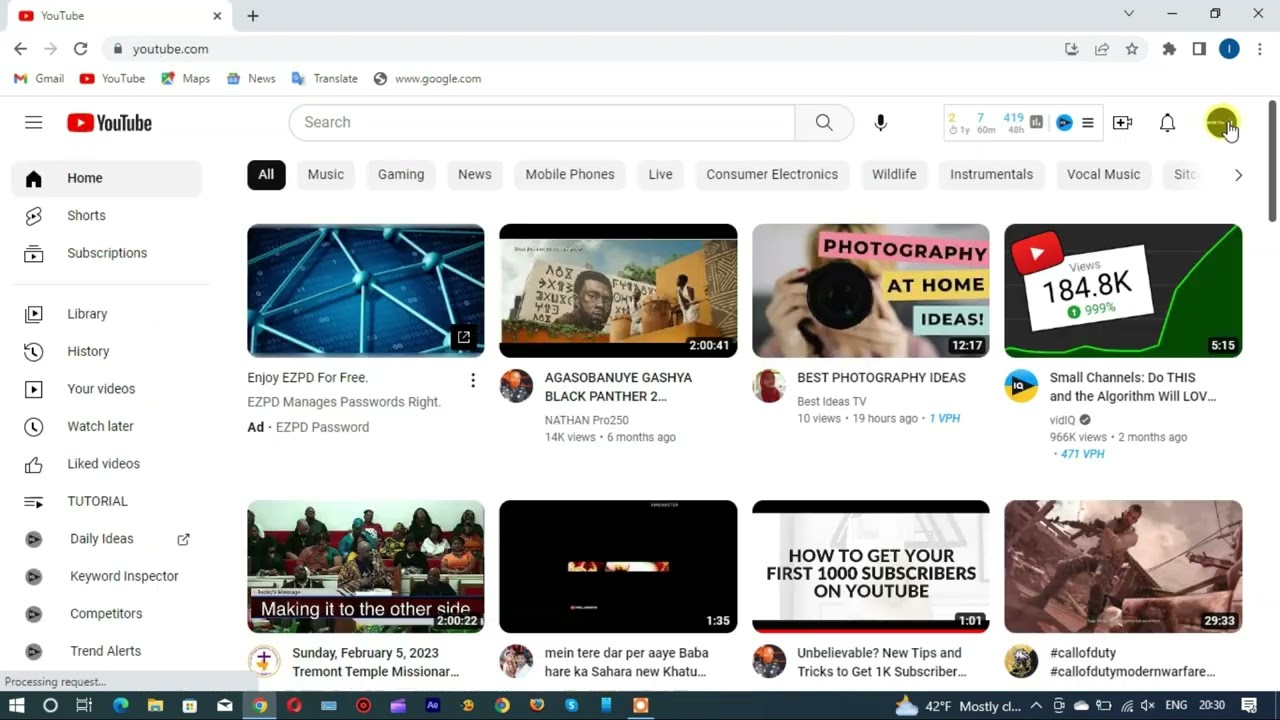Open Liked videos playlist

click(x=107, y=464)
